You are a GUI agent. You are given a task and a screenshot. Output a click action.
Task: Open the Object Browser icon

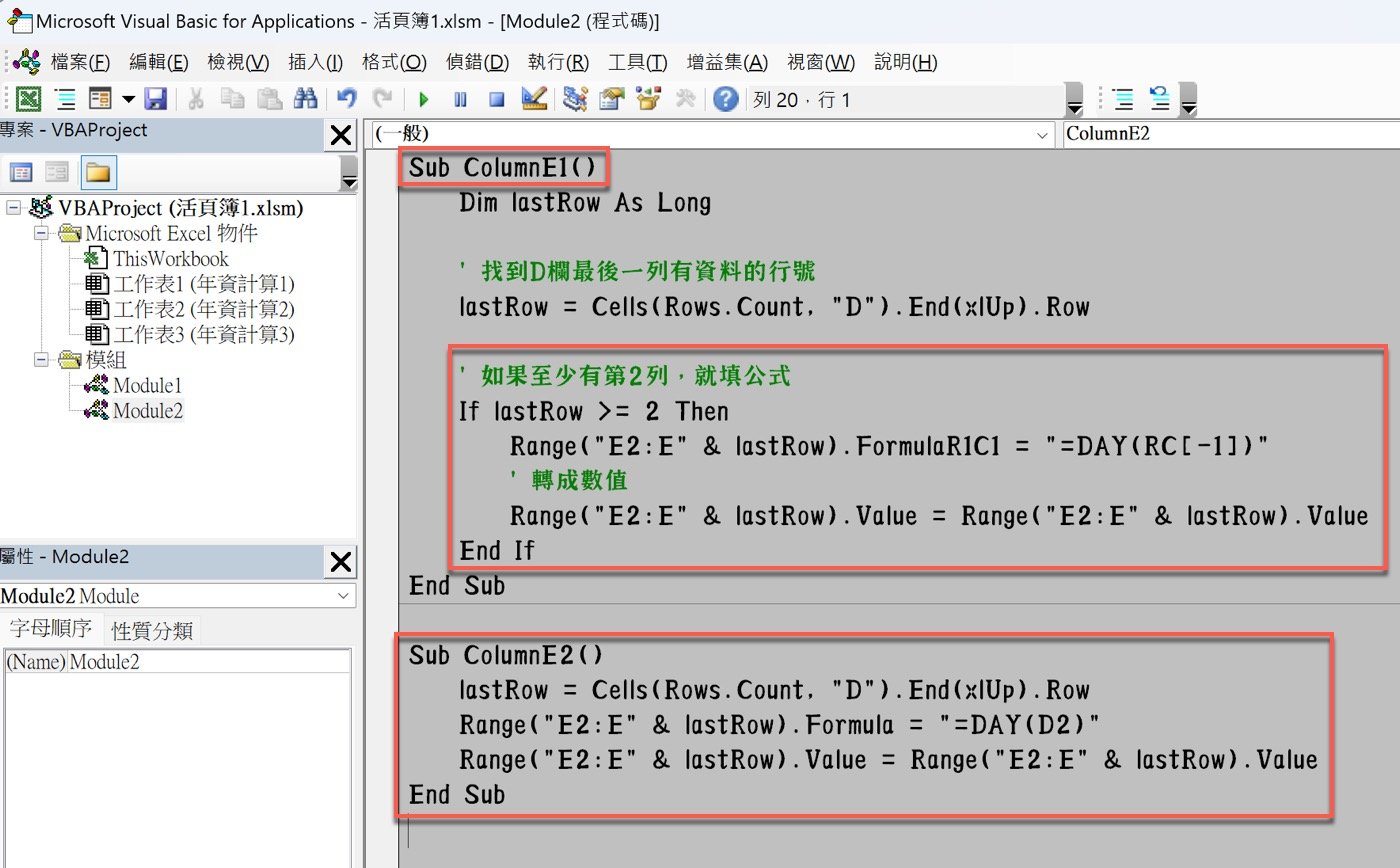coord(649,99)
